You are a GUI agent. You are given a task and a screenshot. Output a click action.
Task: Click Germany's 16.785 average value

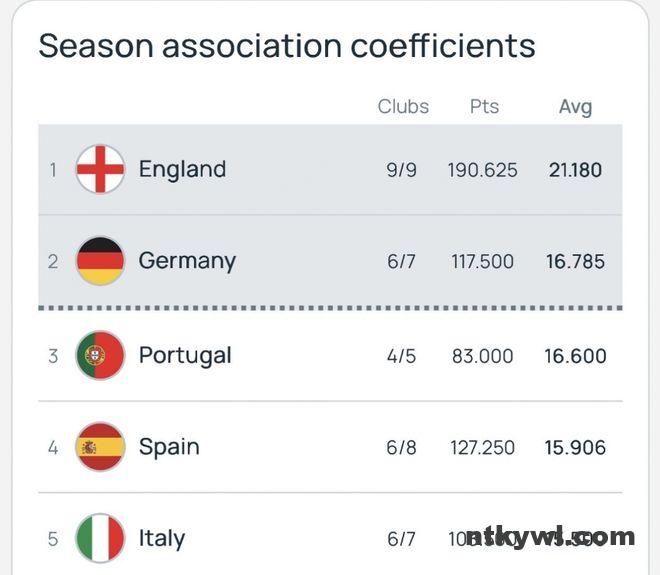pyautogui.click(x=575, y=262)
